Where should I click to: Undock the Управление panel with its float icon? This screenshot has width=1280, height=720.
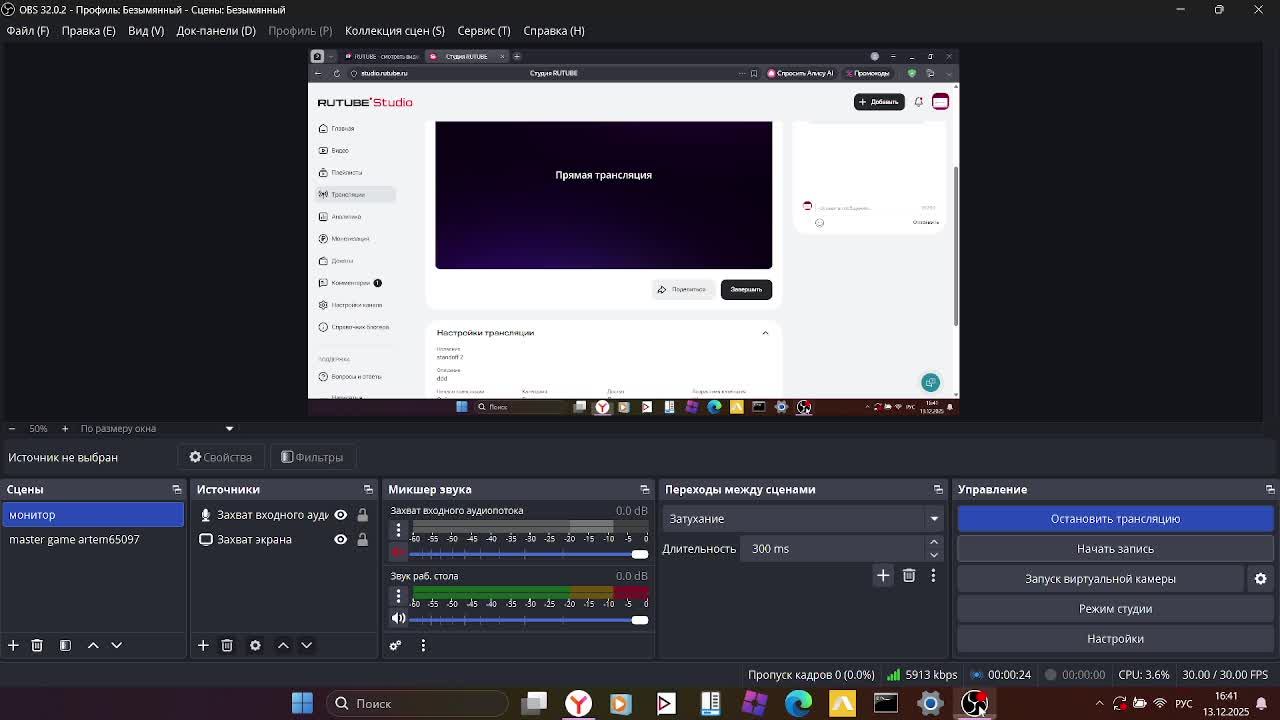coord(1270,489)
